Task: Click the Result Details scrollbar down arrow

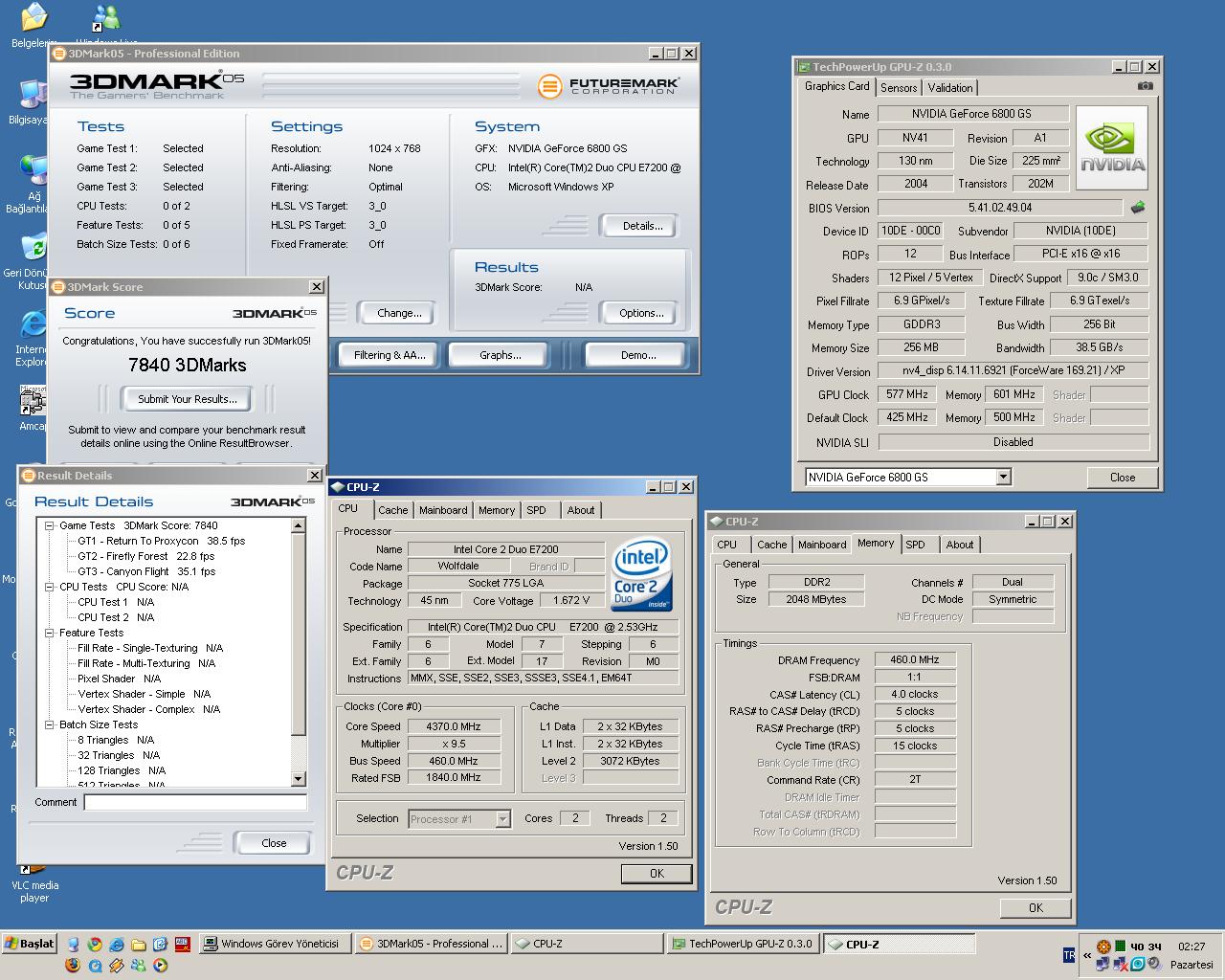Action: pos(298,778)
